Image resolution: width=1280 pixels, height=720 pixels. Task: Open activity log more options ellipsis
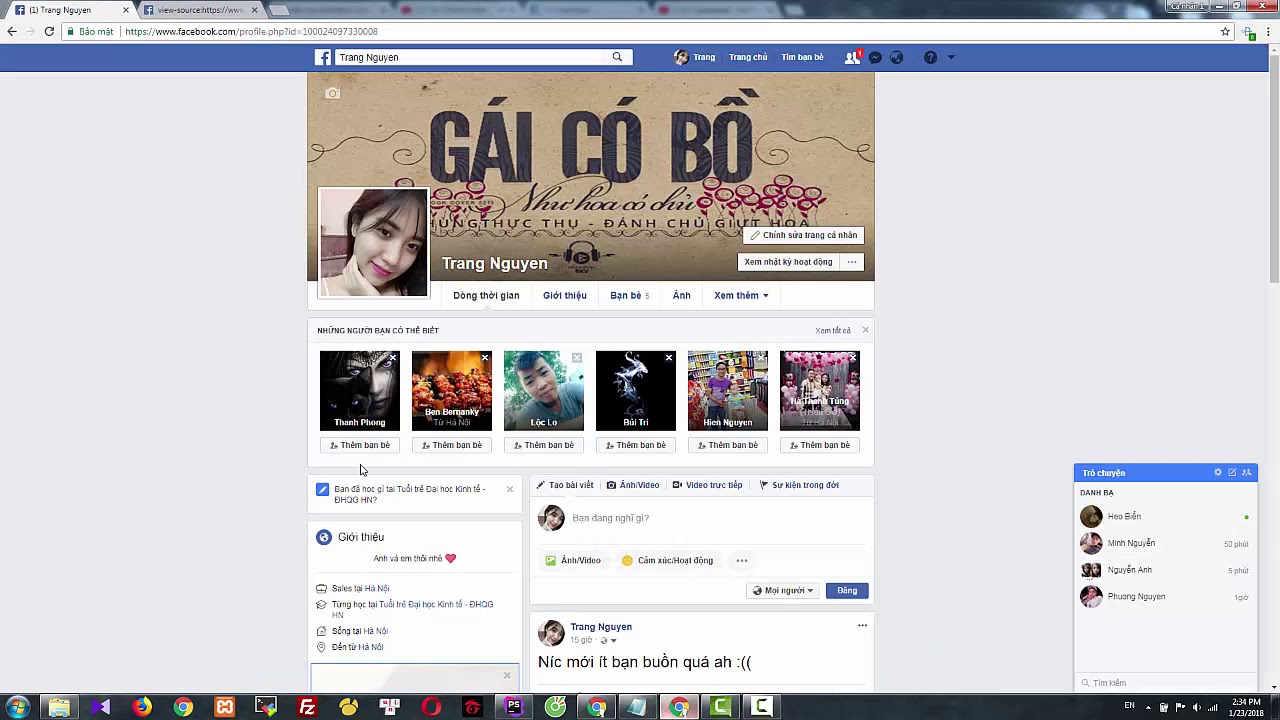tap(852, 262)
